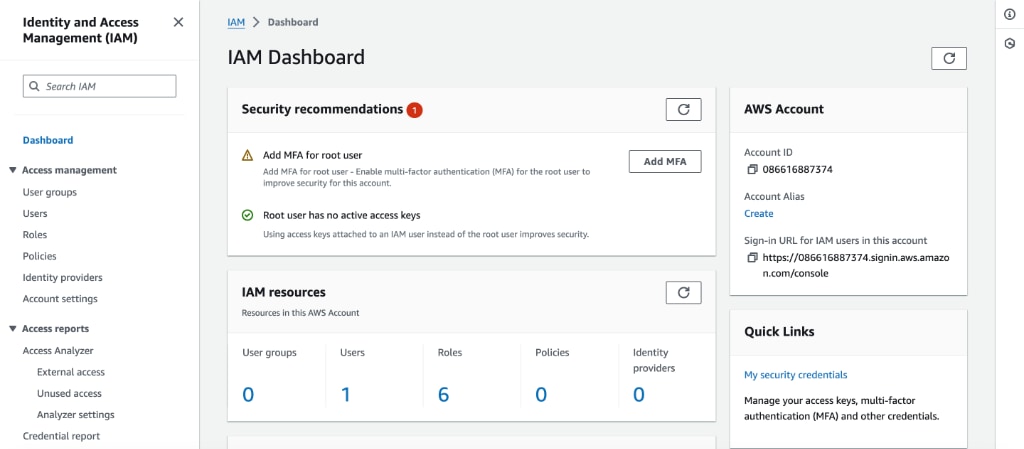1024x449 pixels.
Task: Collapse the Access reports section
Action: (12, 329)
